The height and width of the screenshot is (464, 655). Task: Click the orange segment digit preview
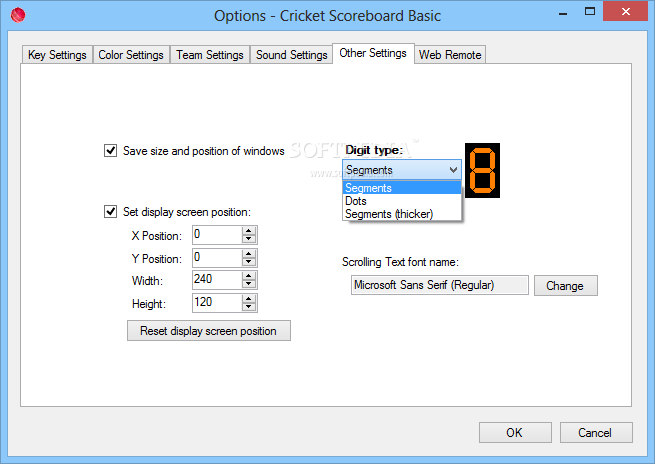[482, 170]
